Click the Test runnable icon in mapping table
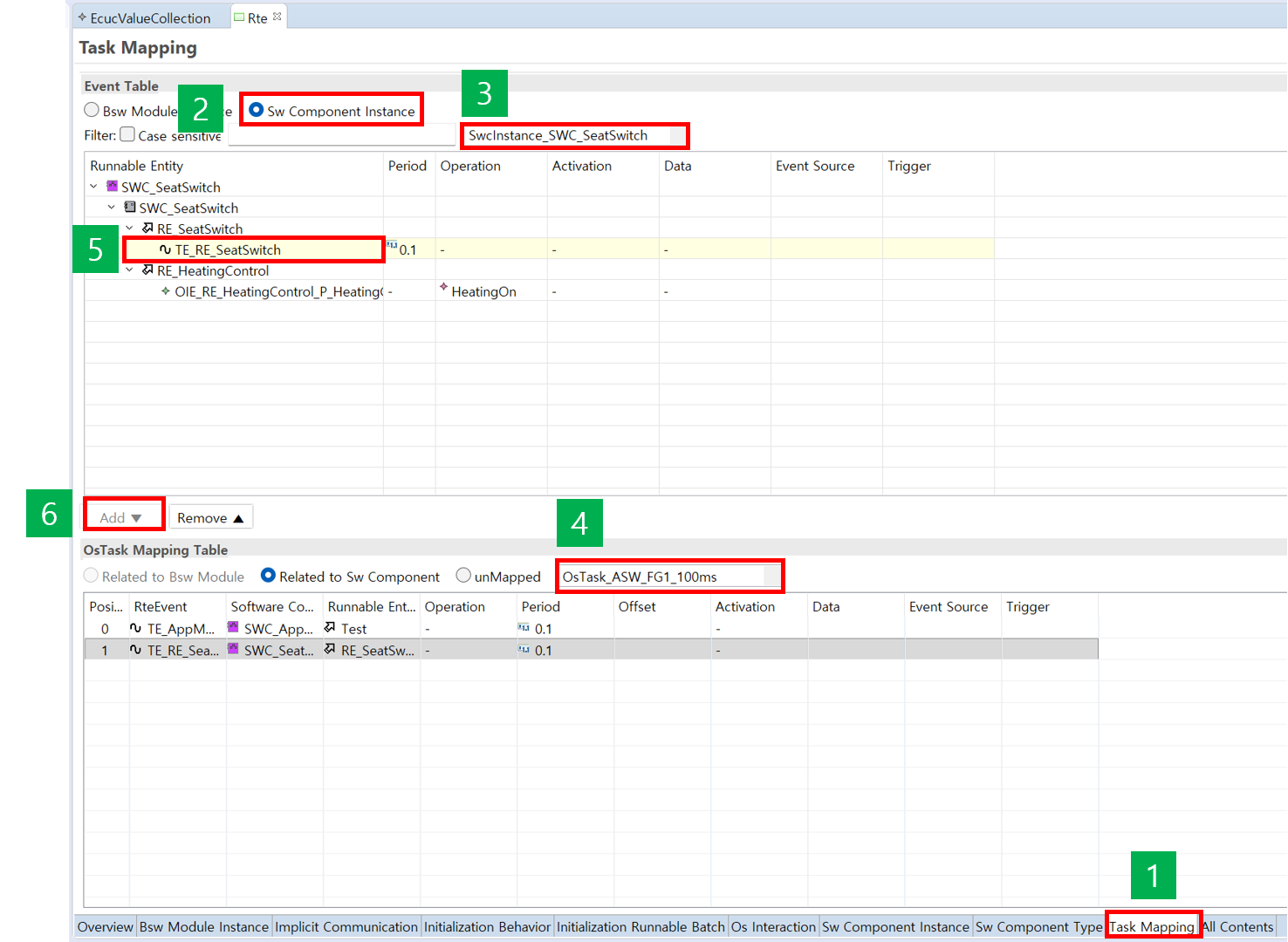 [x=330, y=628]
